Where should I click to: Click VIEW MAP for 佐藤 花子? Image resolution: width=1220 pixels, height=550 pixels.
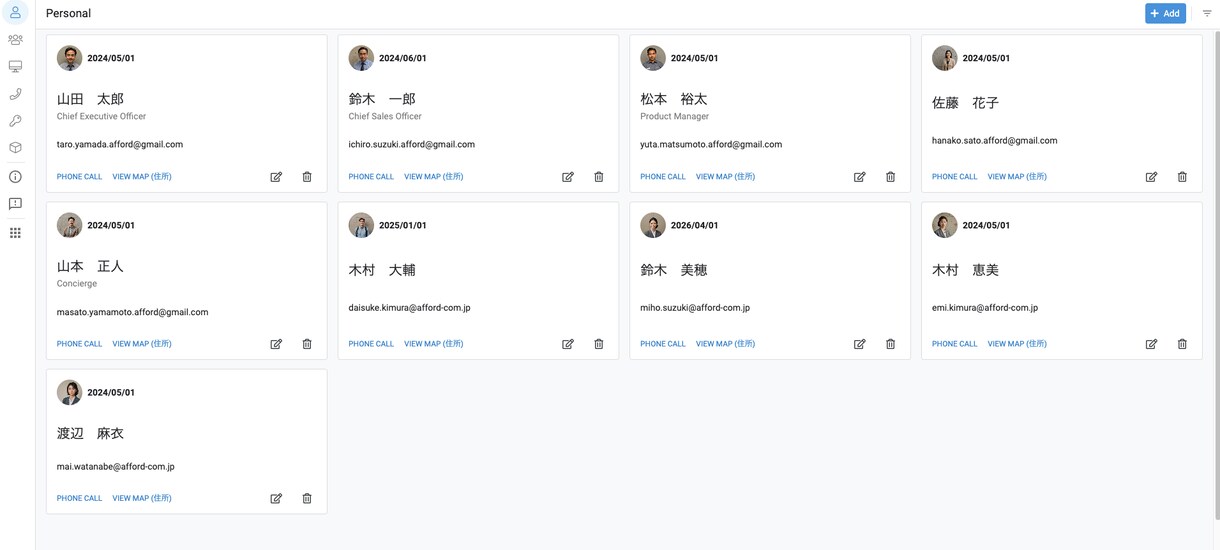click(1017, 177)
